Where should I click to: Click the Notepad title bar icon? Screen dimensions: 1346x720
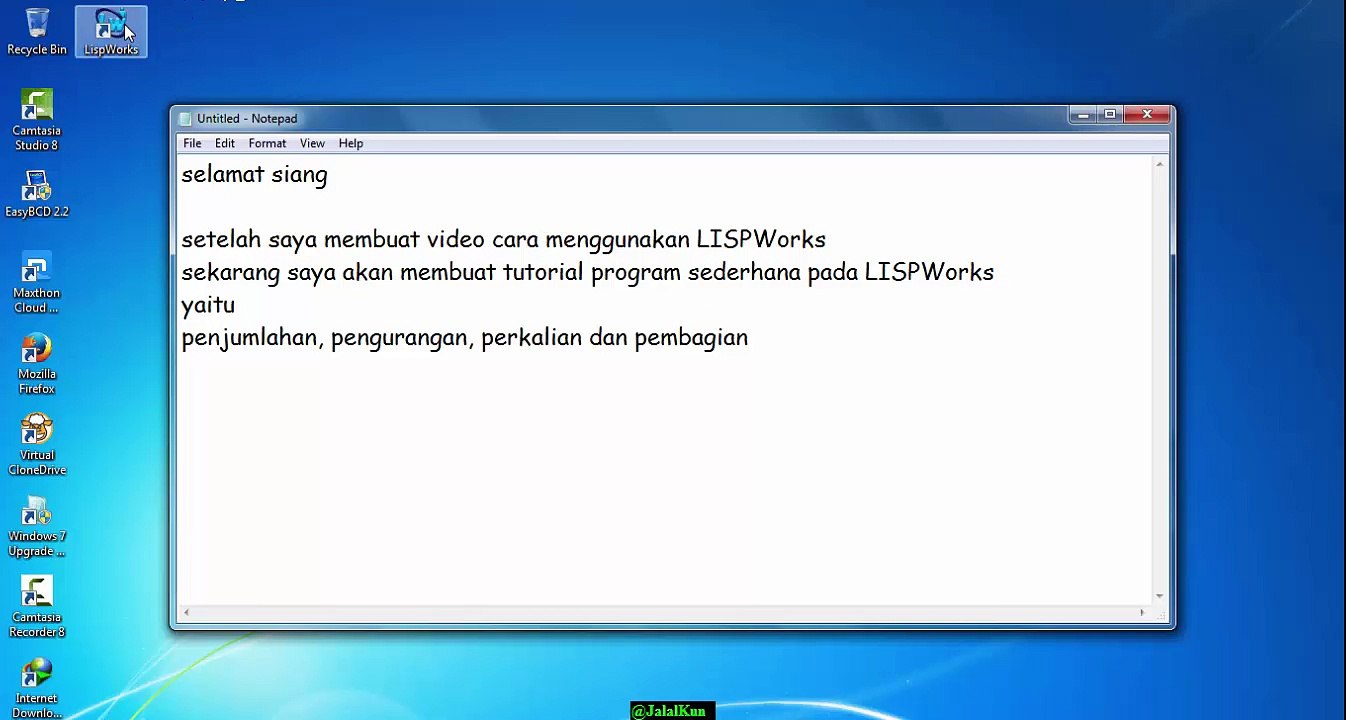coord(185,118)
